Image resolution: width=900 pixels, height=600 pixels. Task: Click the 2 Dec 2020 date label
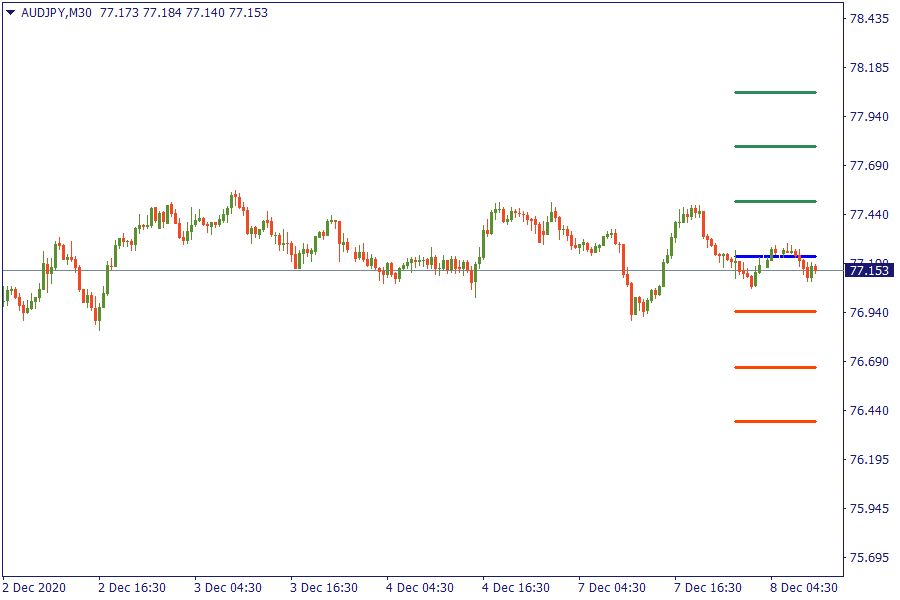34,588
